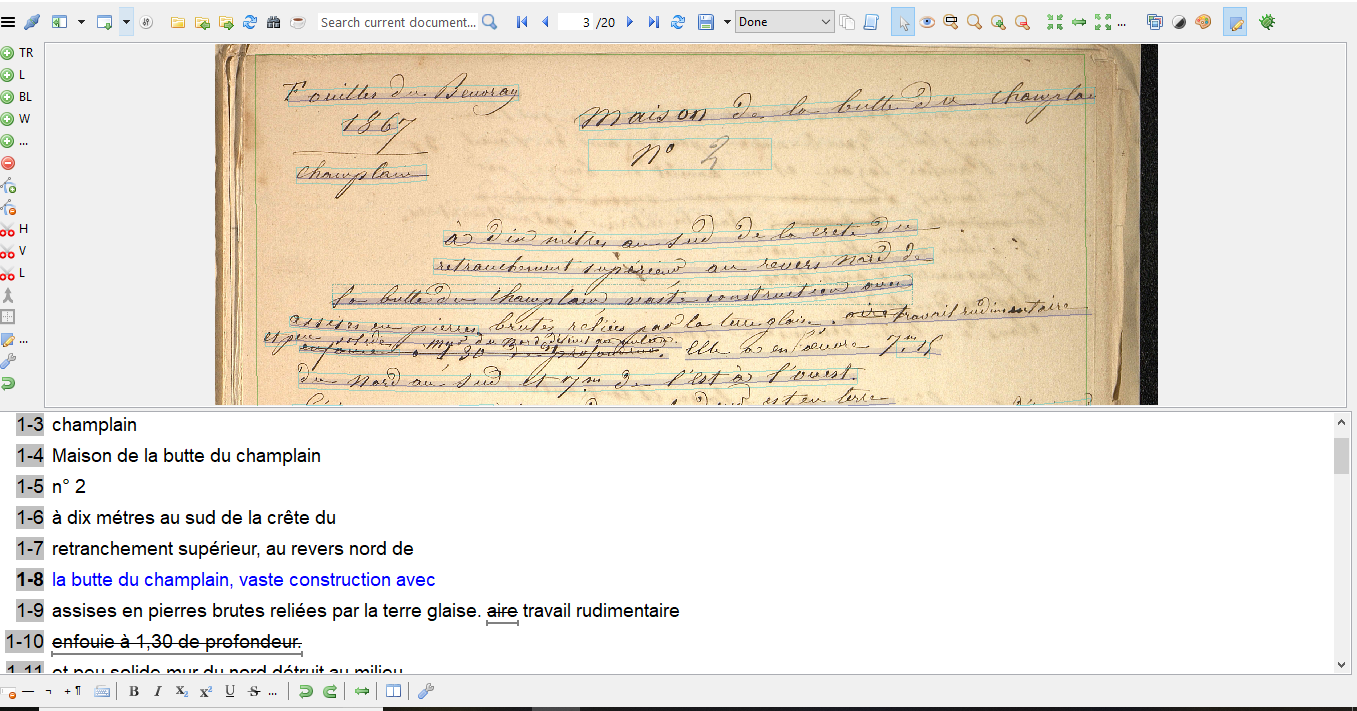Open the virtual keyboard below the transcript
1357x711 pixels.
click(102, 691)
